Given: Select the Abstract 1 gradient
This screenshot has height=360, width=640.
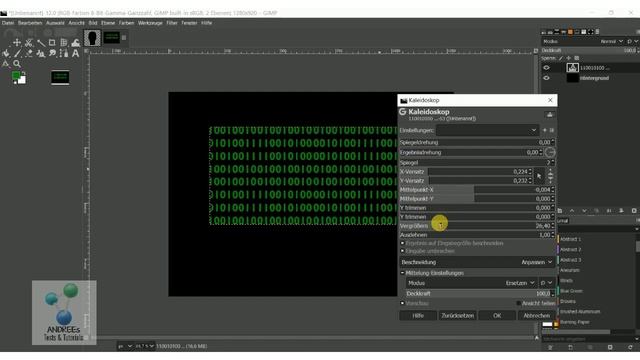Looking at the screenshot, I should 570,239.
